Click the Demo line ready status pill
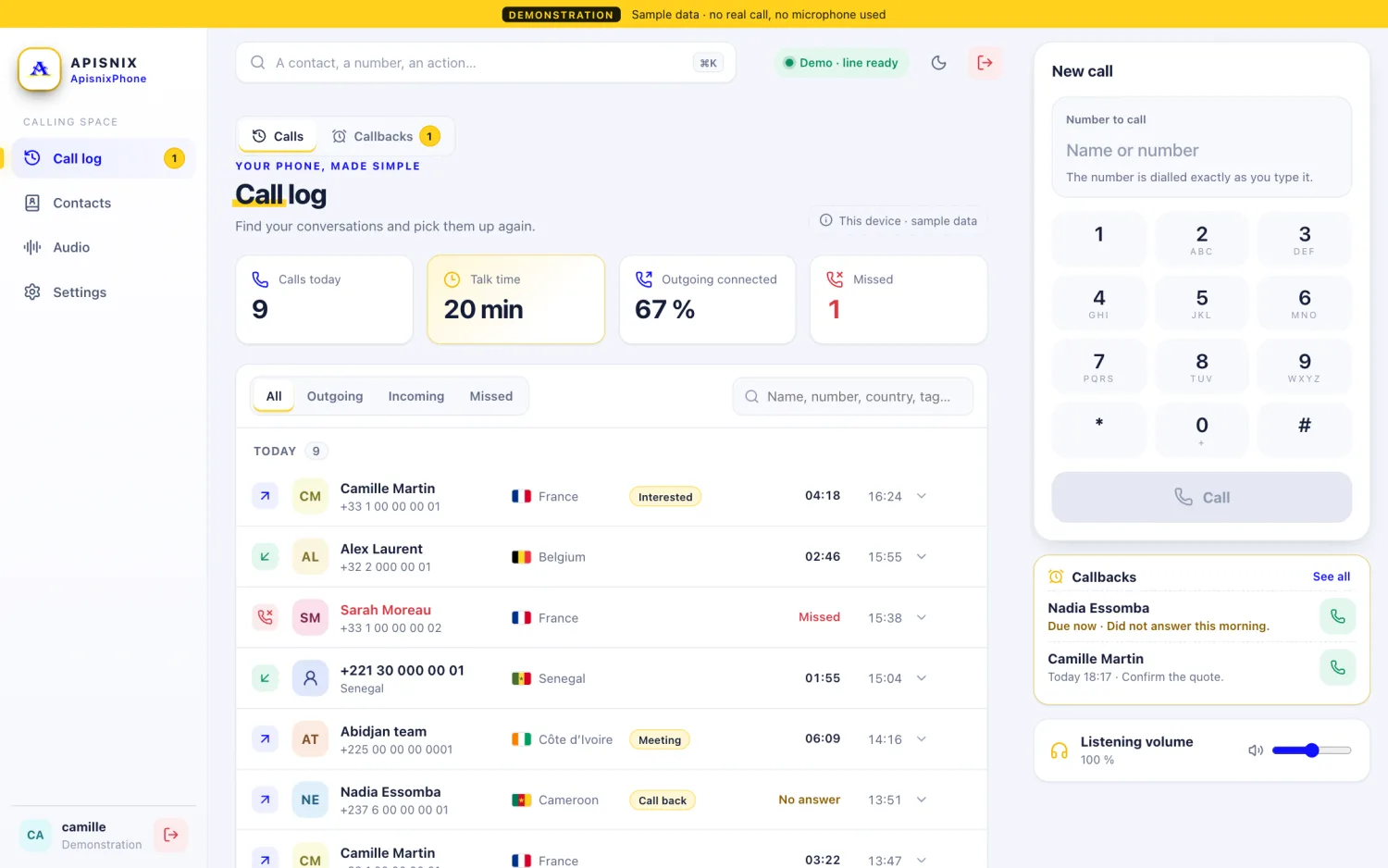 (841, 63)
